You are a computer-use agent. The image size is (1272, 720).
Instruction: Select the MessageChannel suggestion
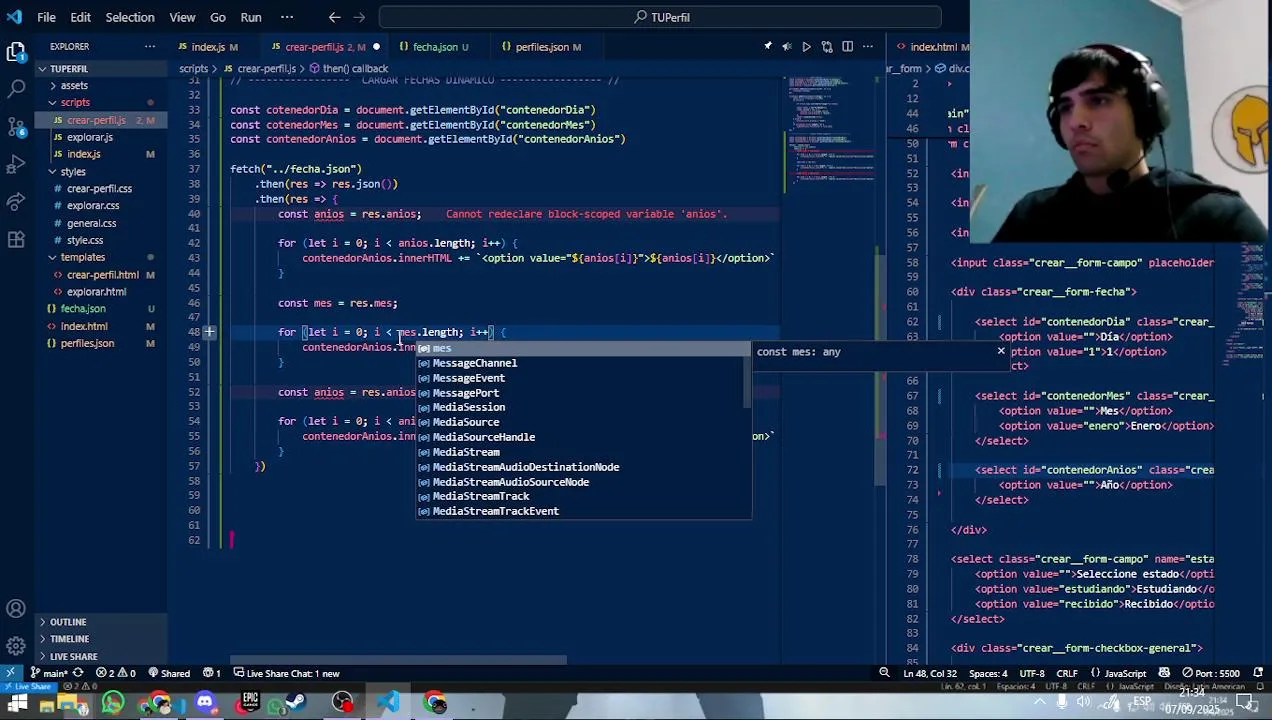pyautogui.click(x=583, y=363)
